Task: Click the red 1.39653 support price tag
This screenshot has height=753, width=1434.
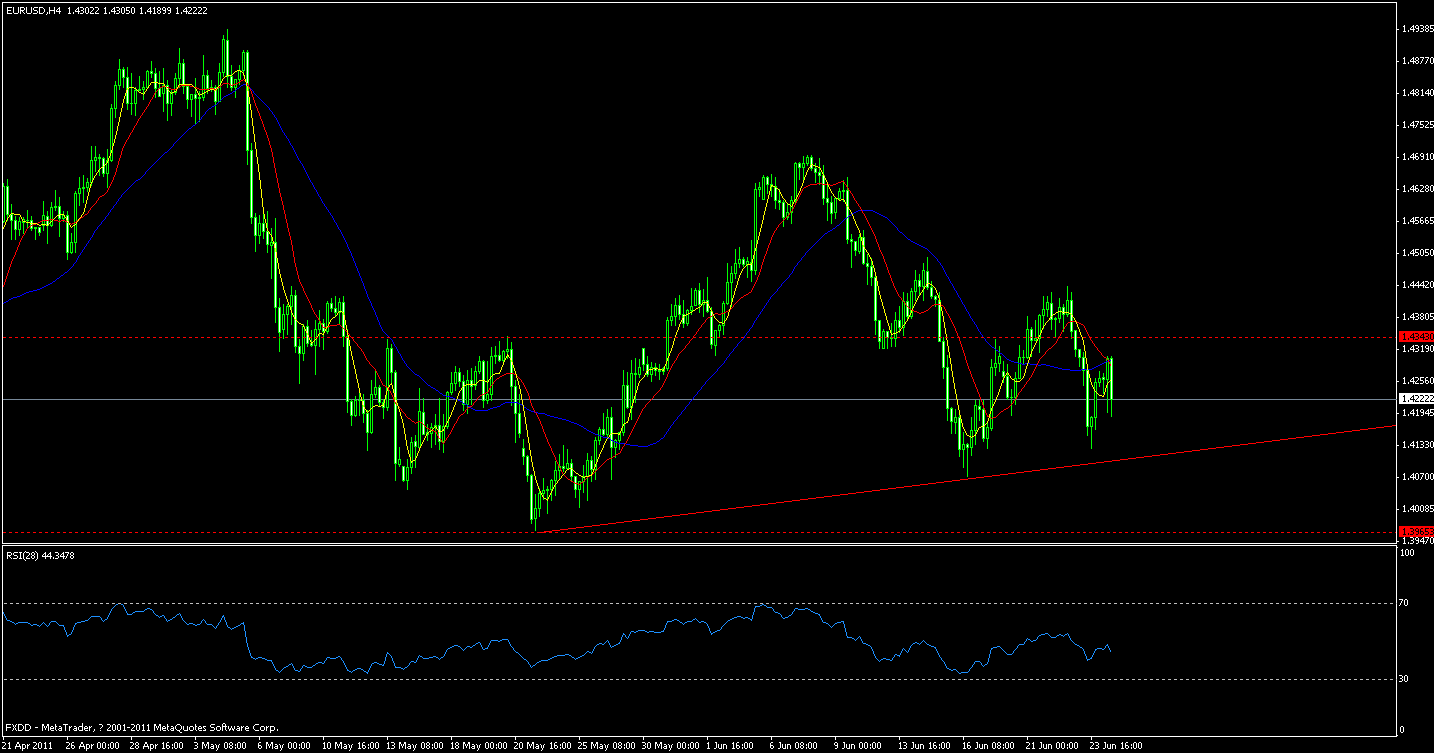Action: [x=1414, y=530]
